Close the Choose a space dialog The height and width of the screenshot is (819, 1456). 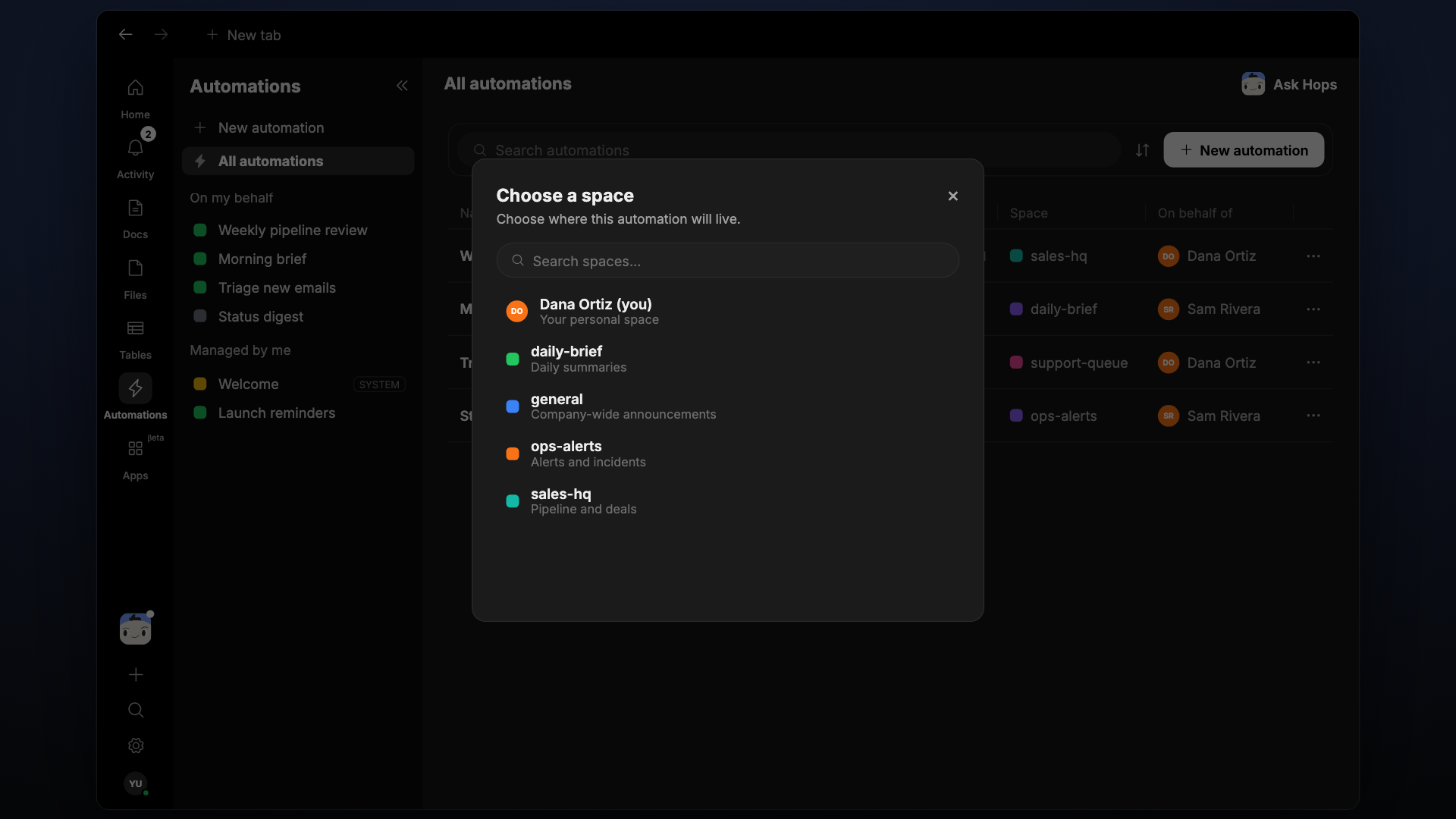(x=953, y=196)
